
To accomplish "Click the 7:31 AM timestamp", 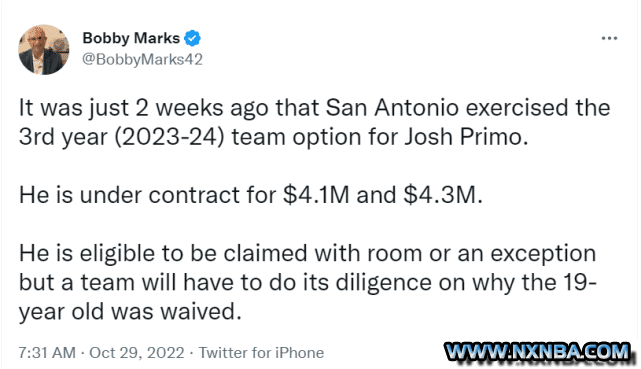I will tap(47, 353).
